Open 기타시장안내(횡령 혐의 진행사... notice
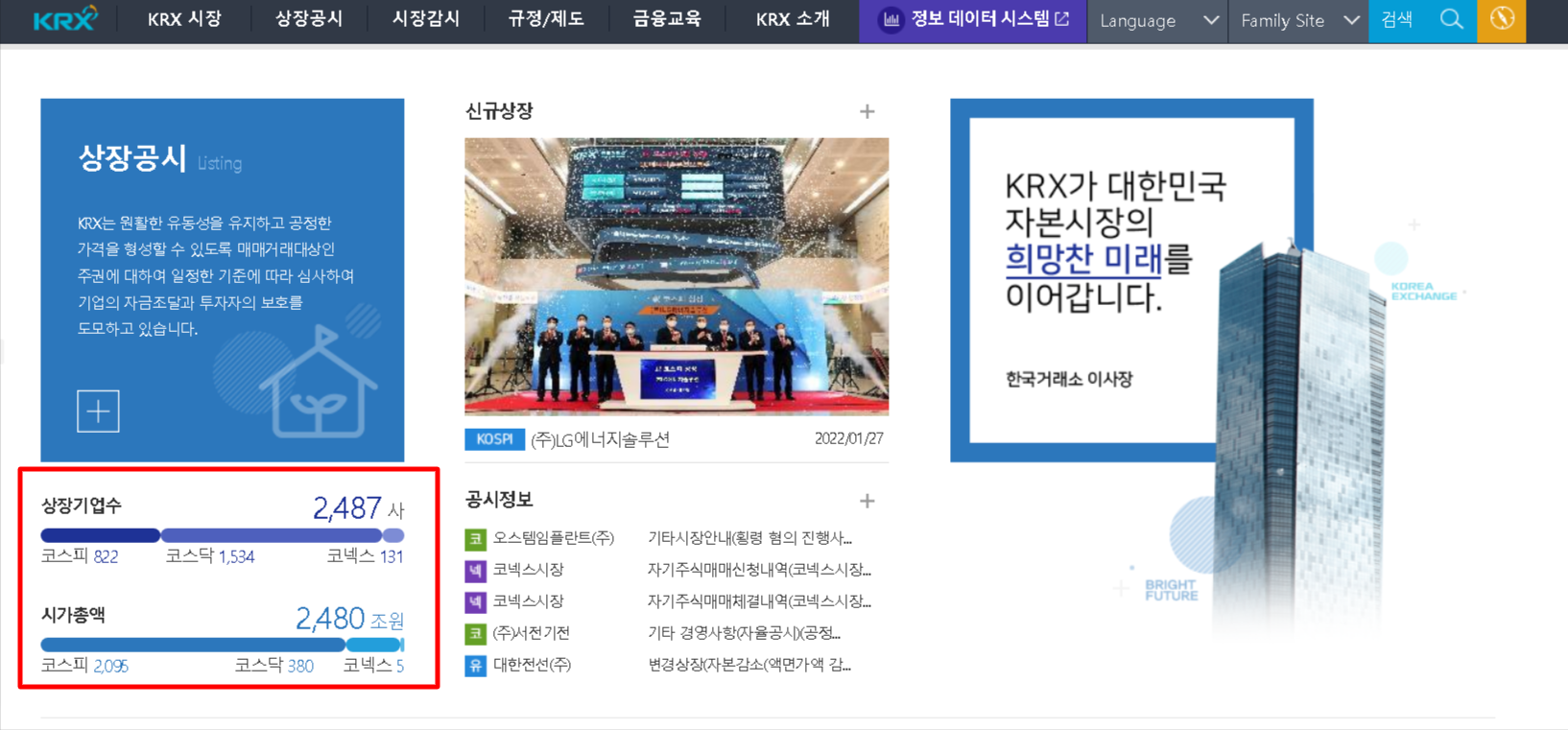 click(749, 538)
